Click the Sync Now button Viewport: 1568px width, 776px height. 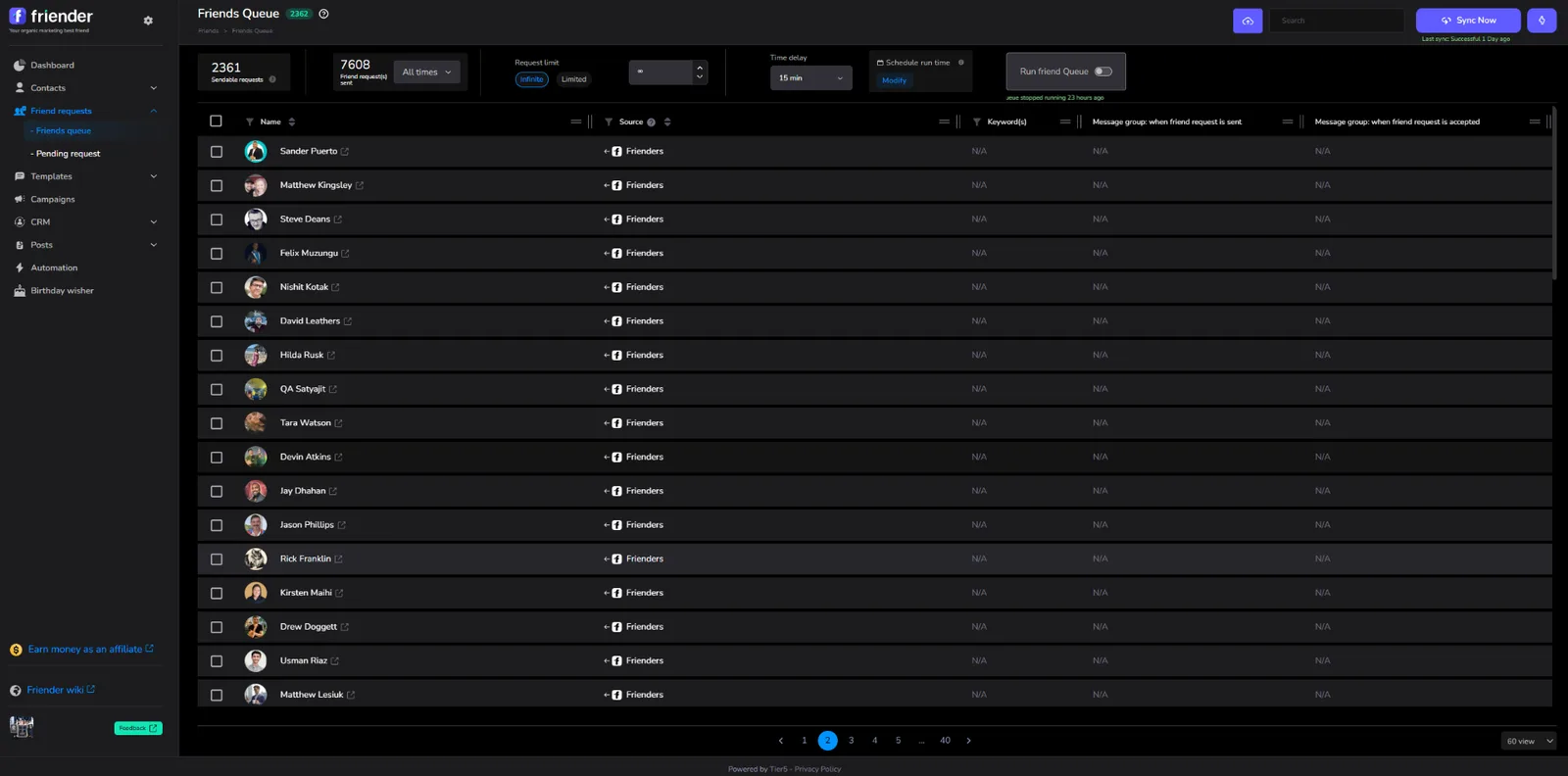(x=1468, y=21)
